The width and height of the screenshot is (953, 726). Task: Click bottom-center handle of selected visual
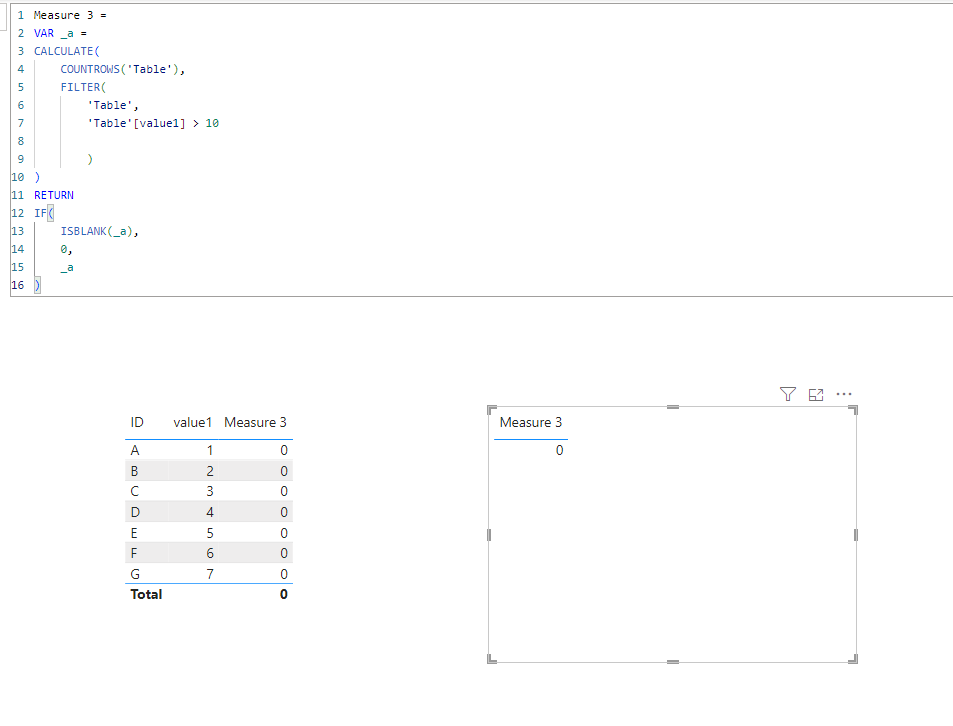point(673,662)
